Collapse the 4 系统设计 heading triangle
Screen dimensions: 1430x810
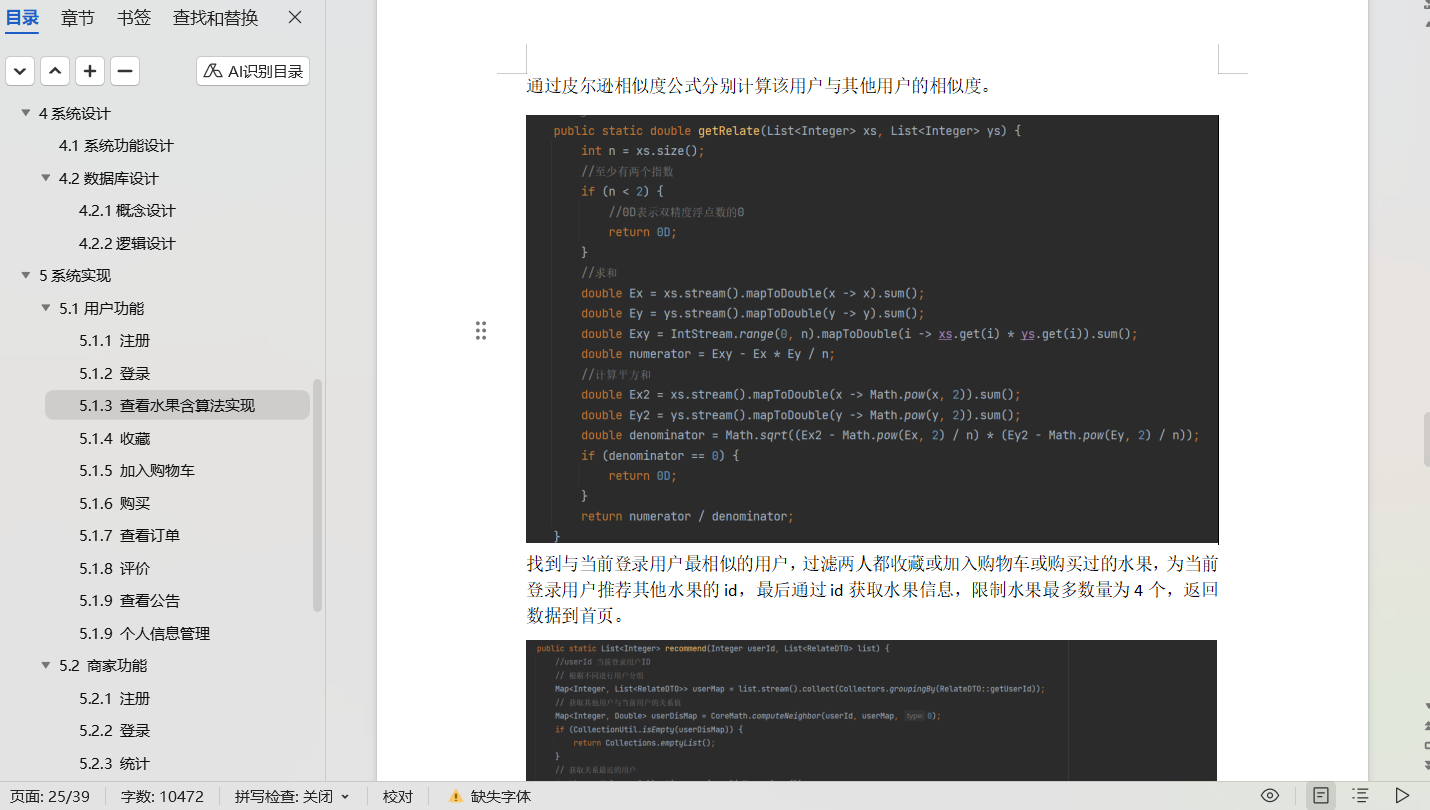tap(26, 113)
